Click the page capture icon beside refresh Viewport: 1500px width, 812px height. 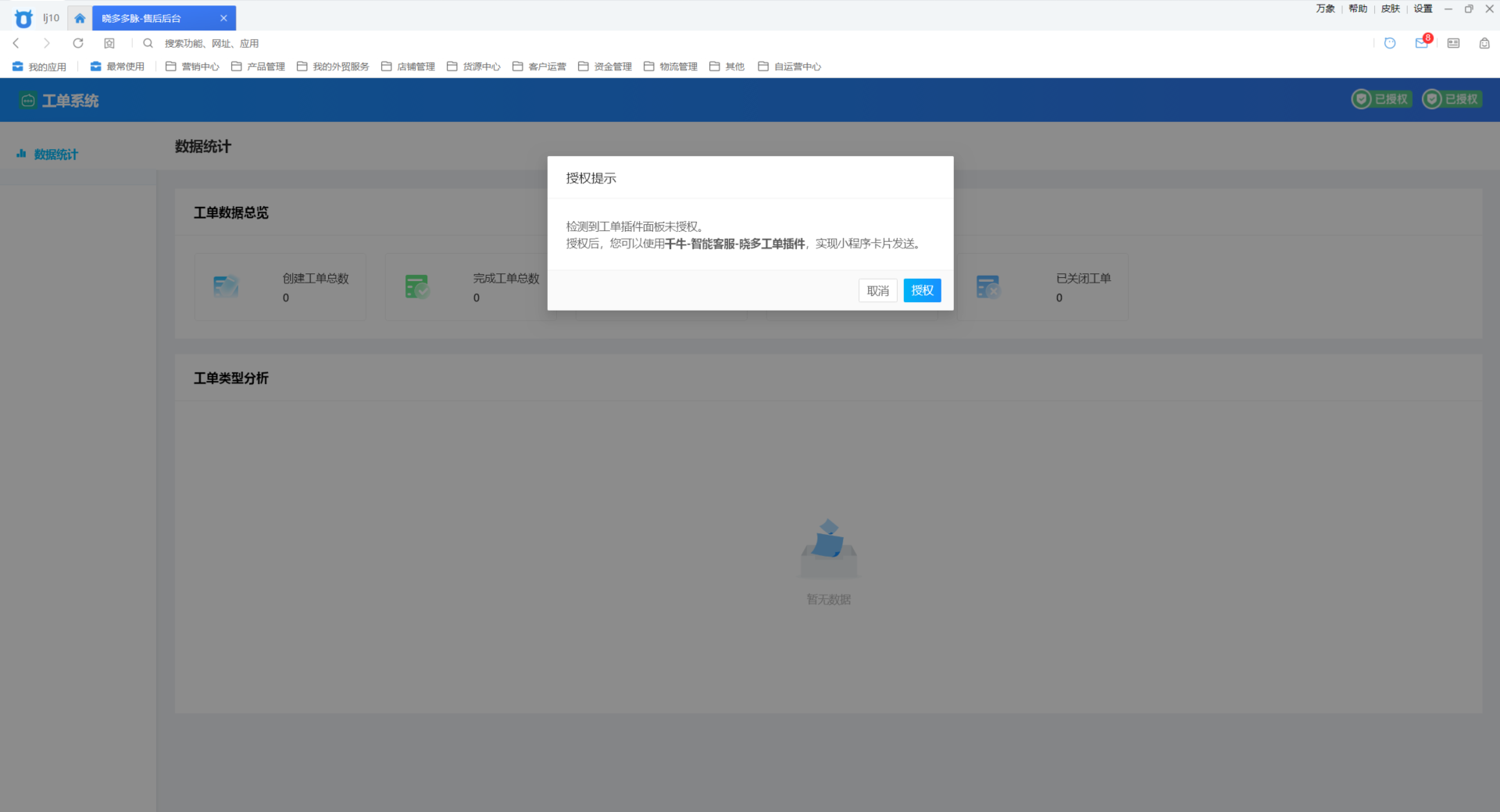(109, 43)
